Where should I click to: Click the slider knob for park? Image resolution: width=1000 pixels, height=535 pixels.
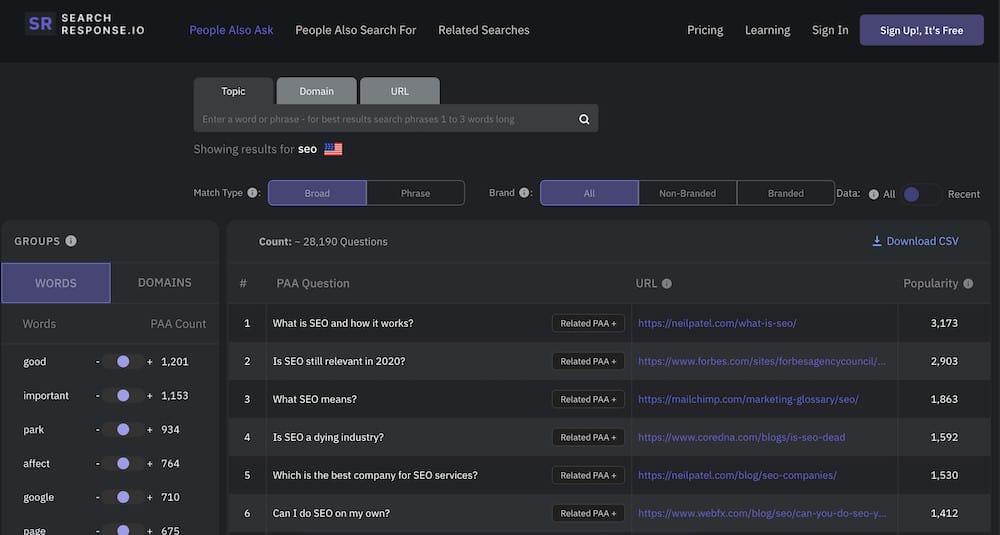[123, 430]
